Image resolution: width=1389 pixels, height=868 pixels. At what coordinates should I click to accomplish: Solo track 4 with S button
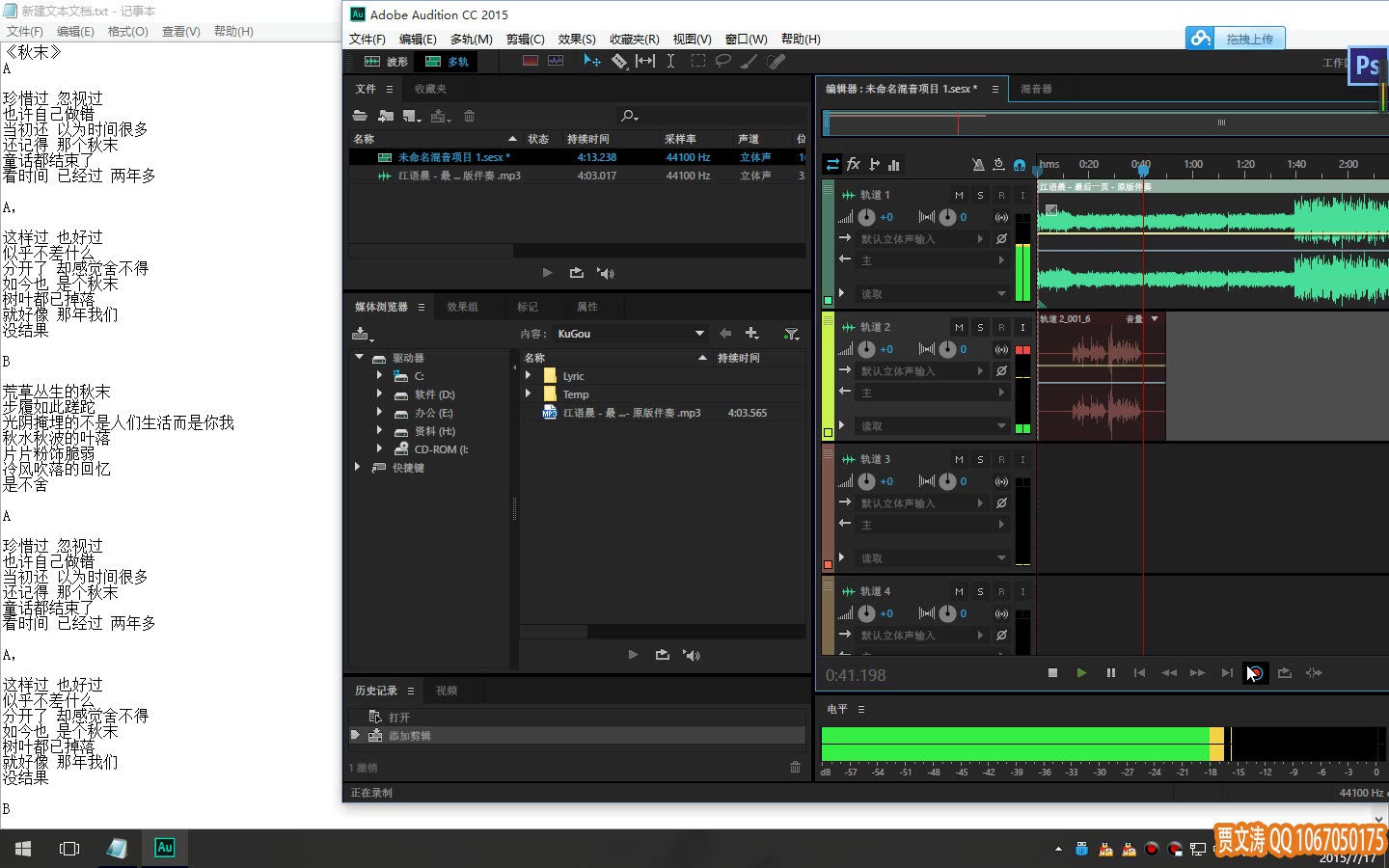tap(980, 591)
